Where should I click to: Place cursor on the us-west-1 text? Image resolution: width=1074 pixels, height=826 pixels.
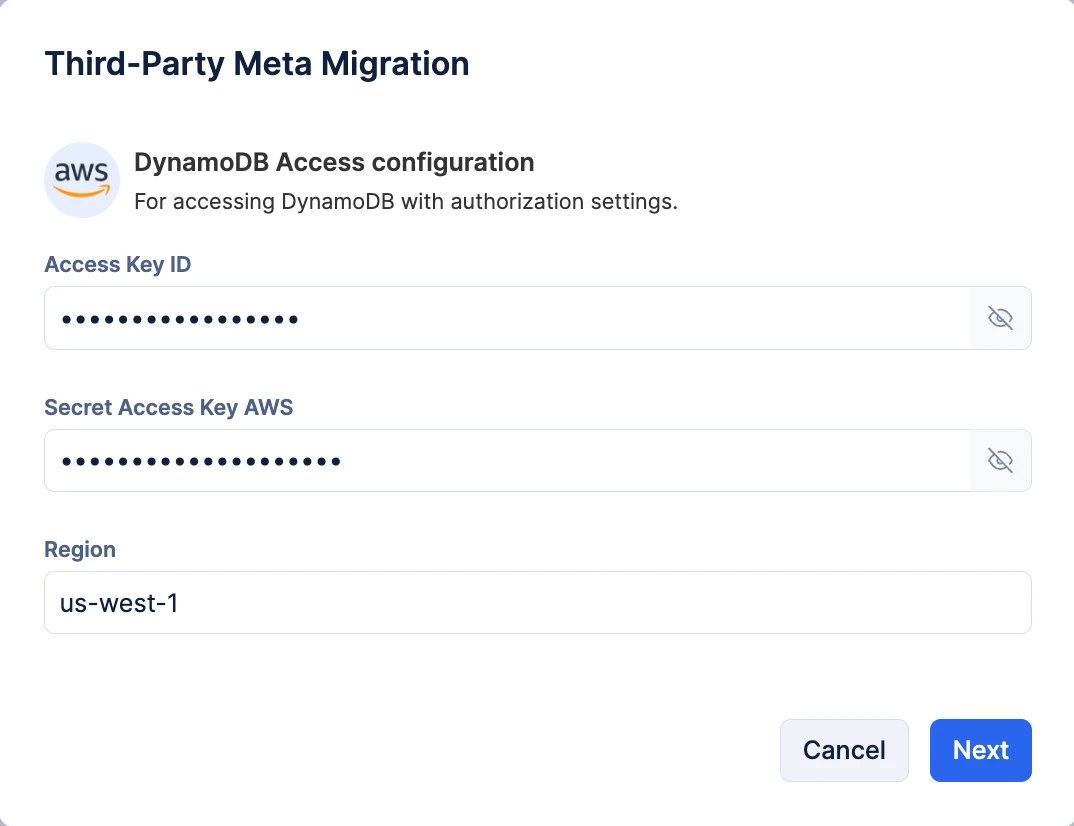click(119, 603)
